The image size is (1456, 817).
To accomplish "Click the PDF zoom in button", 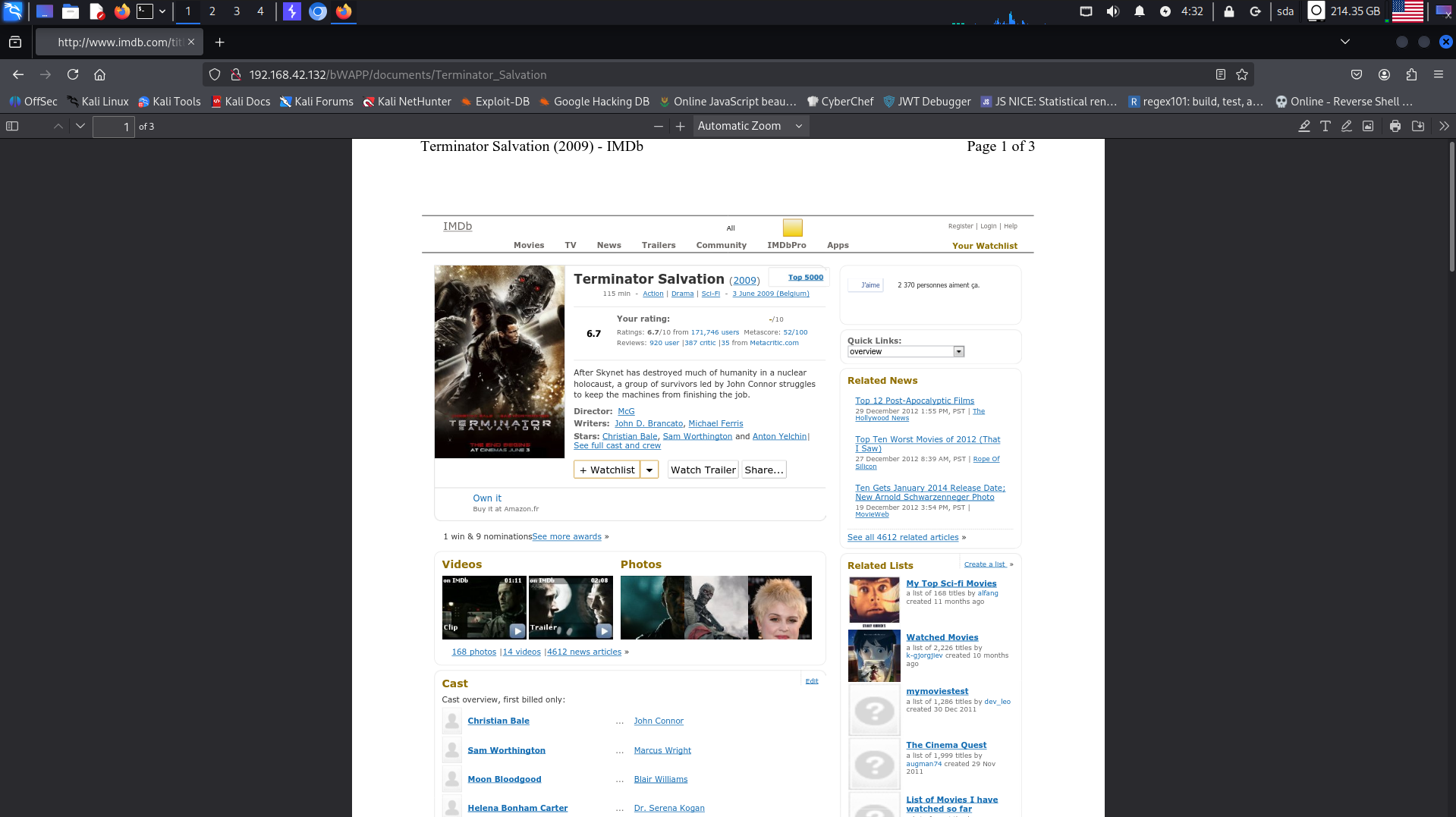I will [681, 126].
